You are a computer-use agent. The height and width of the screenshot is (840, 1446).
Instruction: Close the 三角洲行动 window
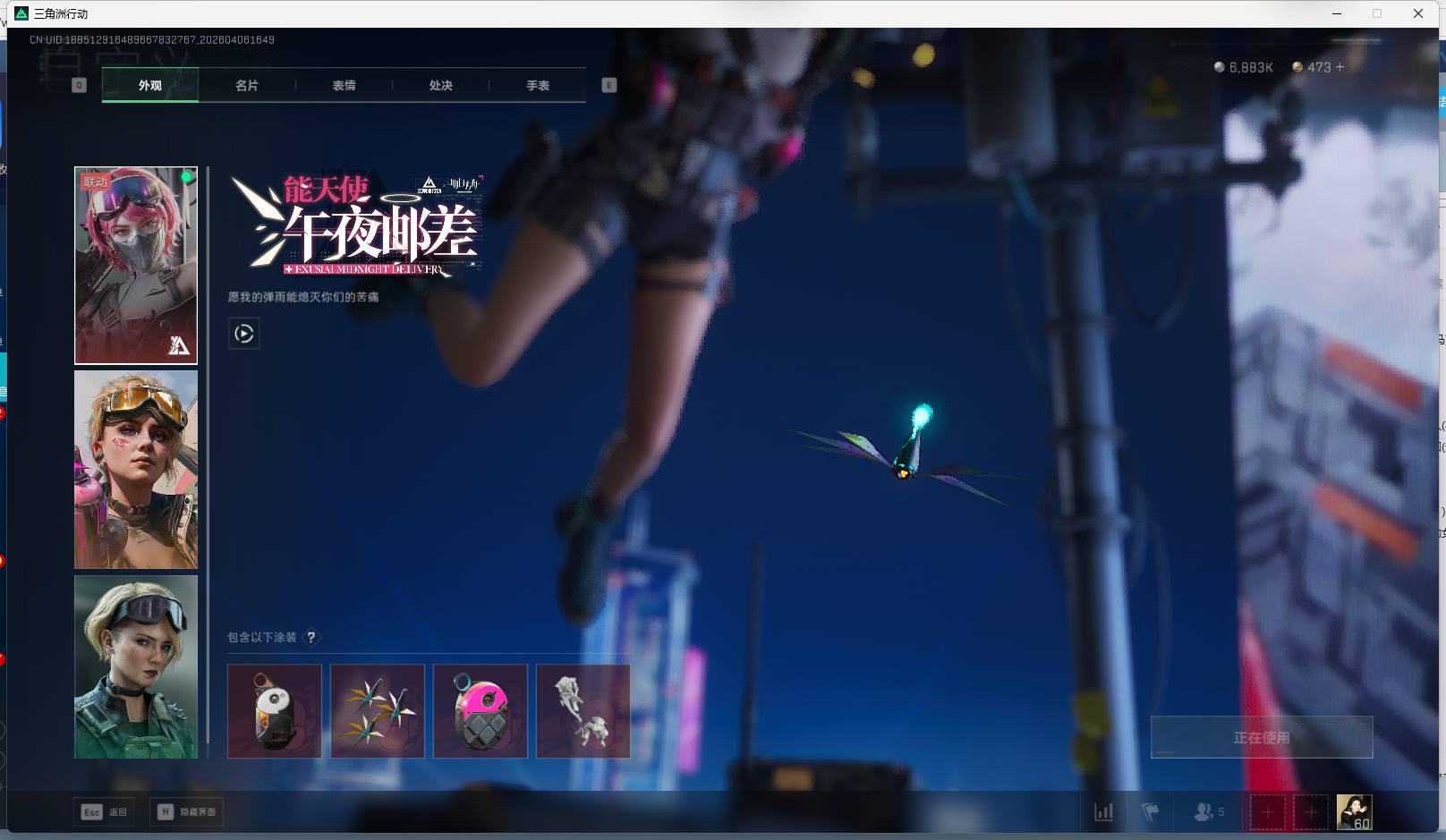pos(1418,13)
